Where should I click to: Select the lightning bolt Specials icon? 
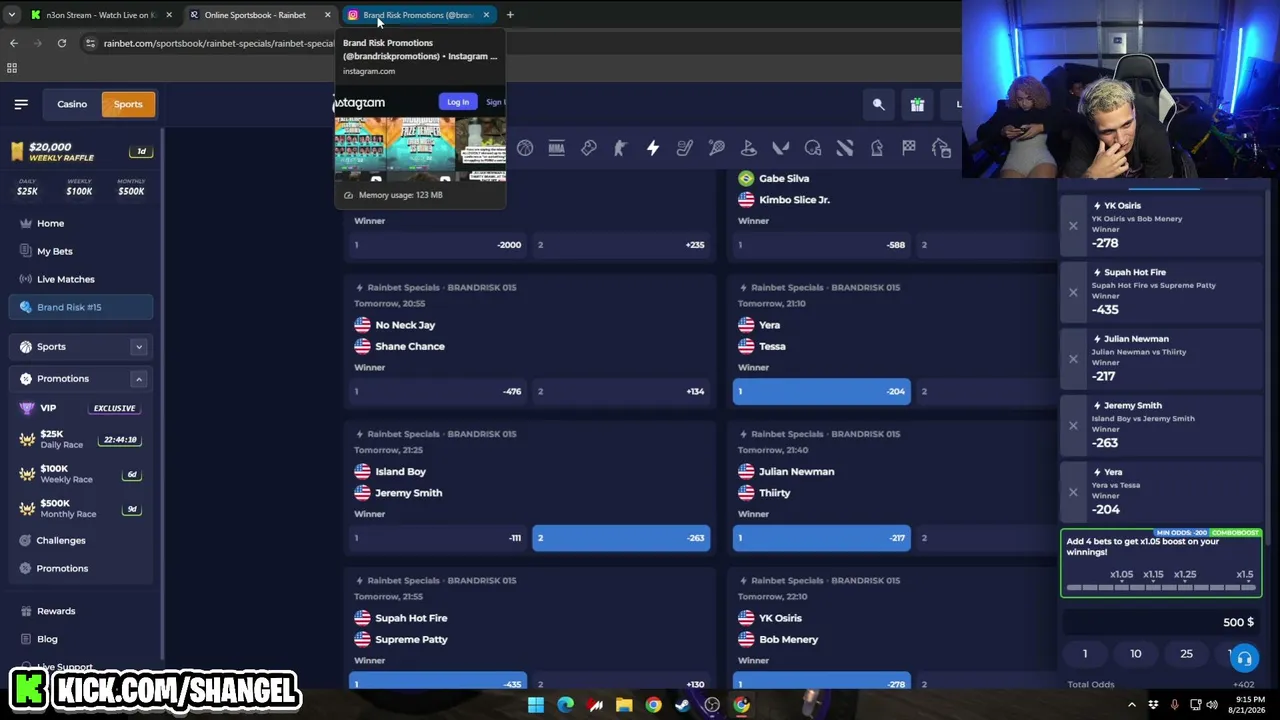point(653,148)
